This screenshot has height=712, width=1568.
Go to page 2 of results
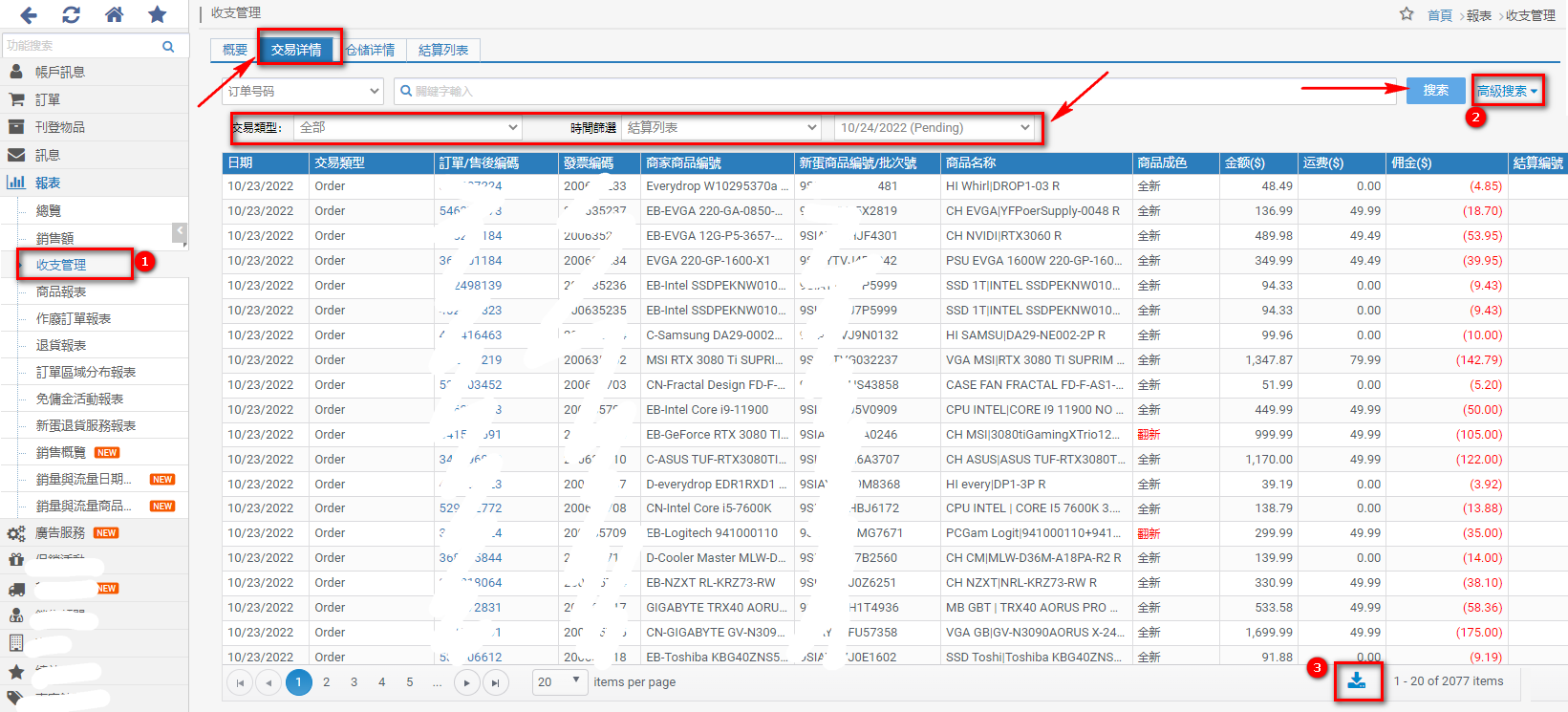pyautogui.click(x=327, y=682)
